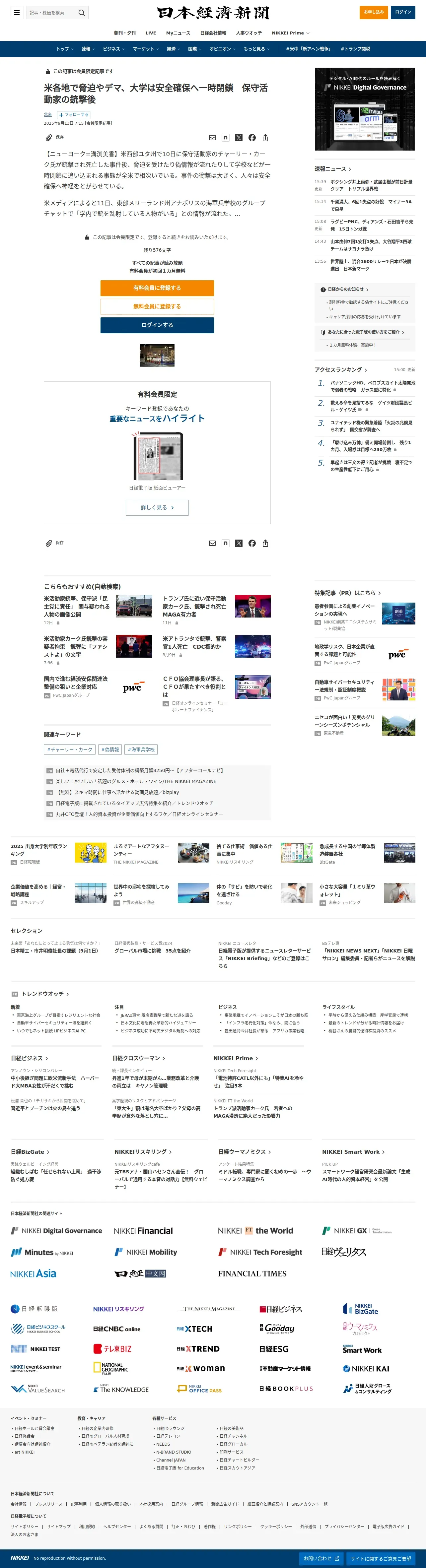Open the 日経ヴェリタス logo link
This screenshot has height=1568, width=426.
pos(344,1252)
